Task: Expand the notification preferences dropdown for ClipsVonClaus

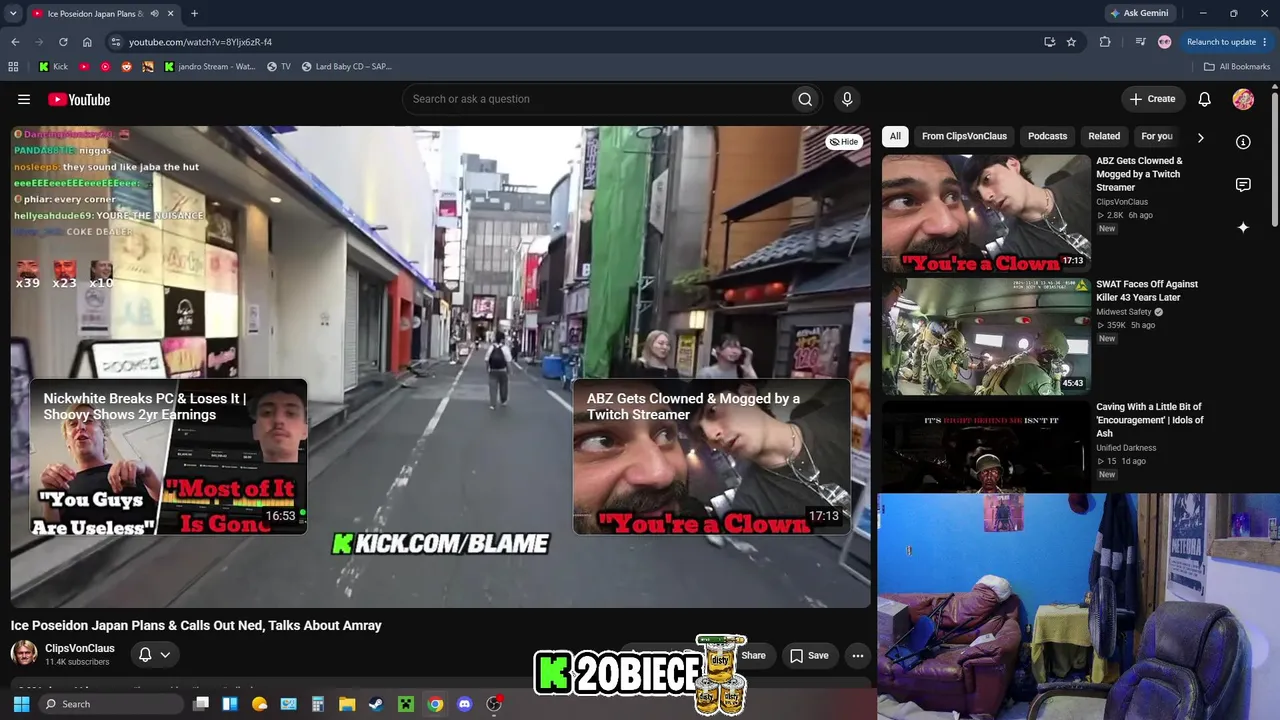Action: (165, 655)
